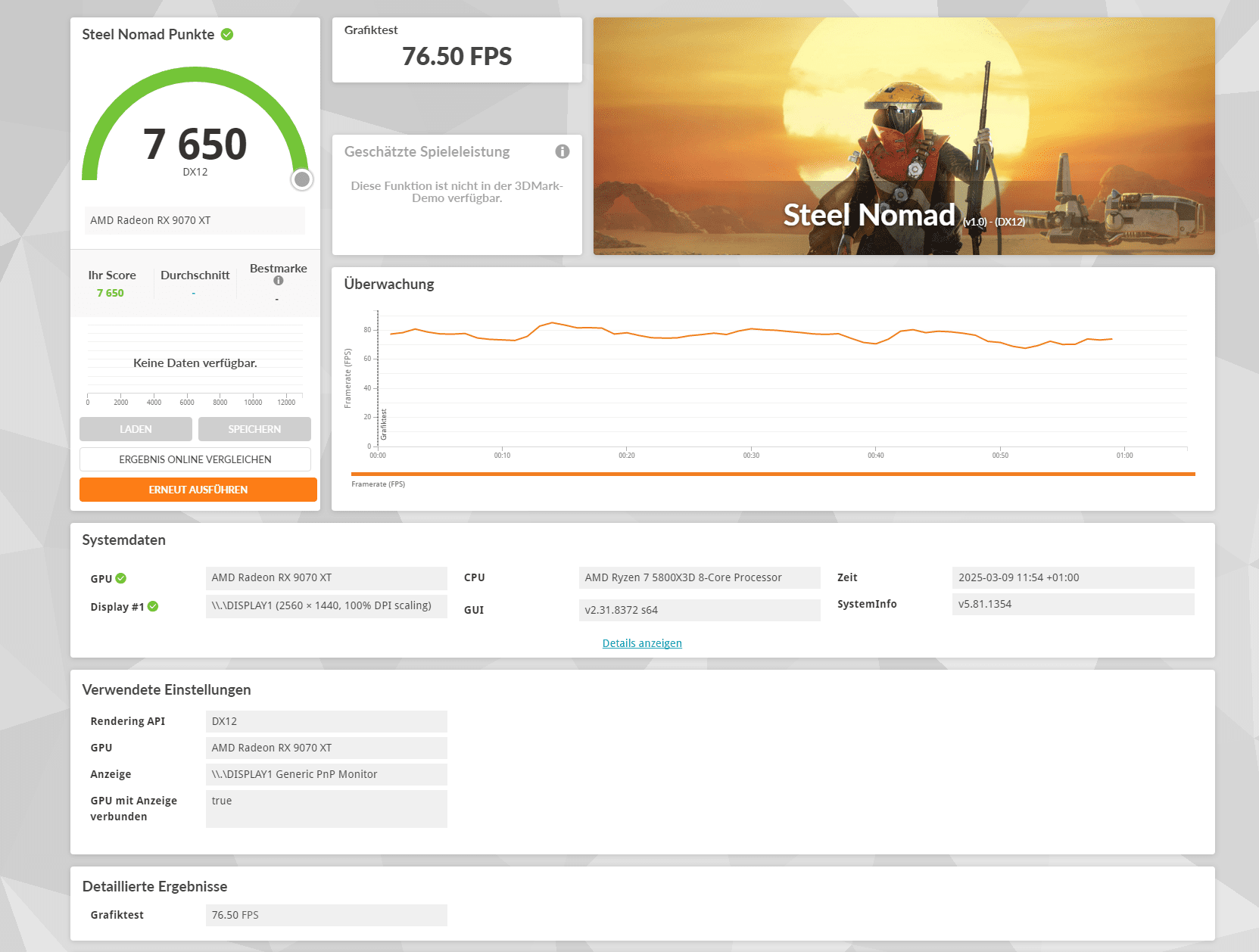Click the Verwendete Einstellungen heading
The image size is (1259, 952).
[167, 689]
